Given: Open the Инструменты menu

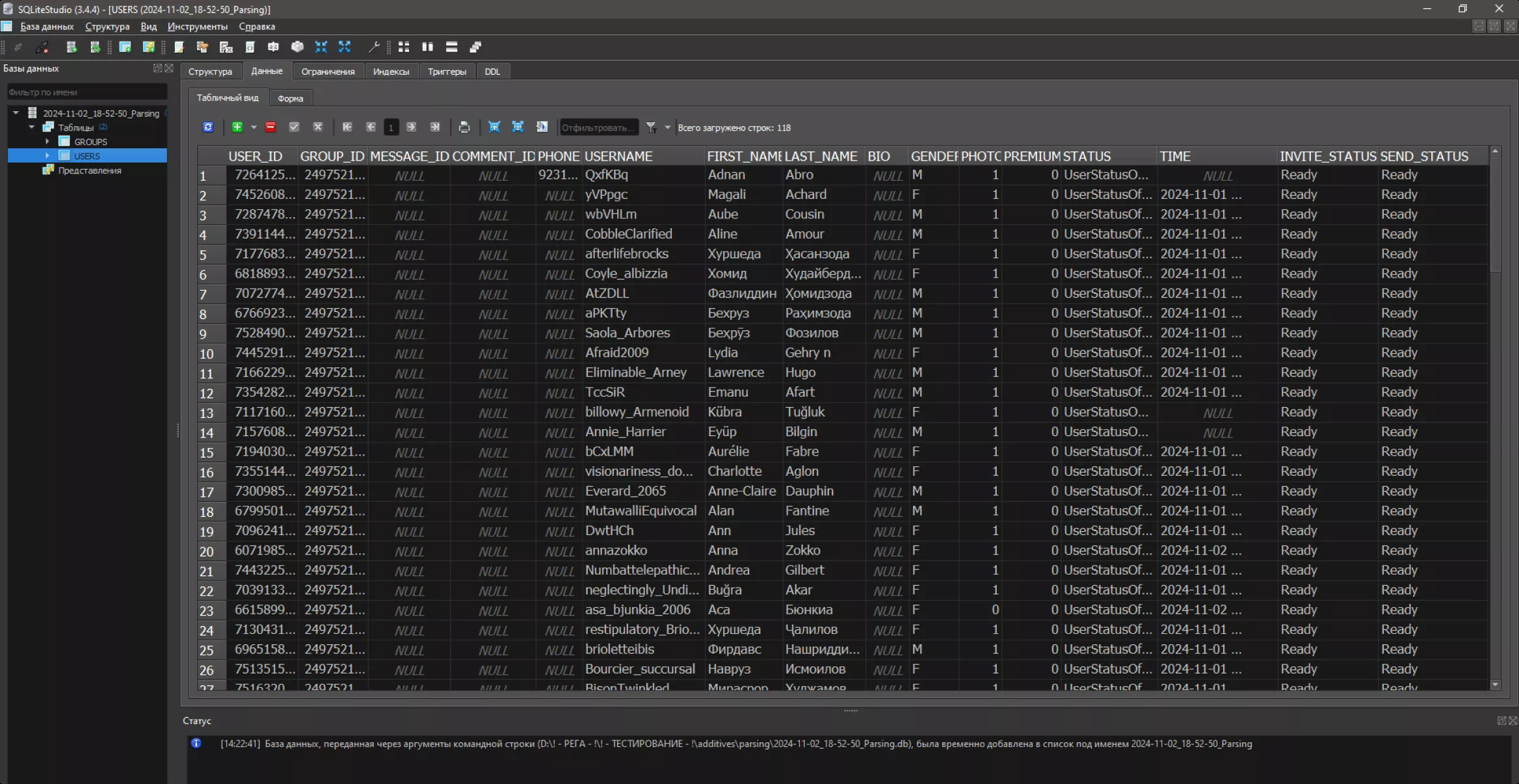Looking at the screenshot, I should pyautogui.click(x=198, y=27).
